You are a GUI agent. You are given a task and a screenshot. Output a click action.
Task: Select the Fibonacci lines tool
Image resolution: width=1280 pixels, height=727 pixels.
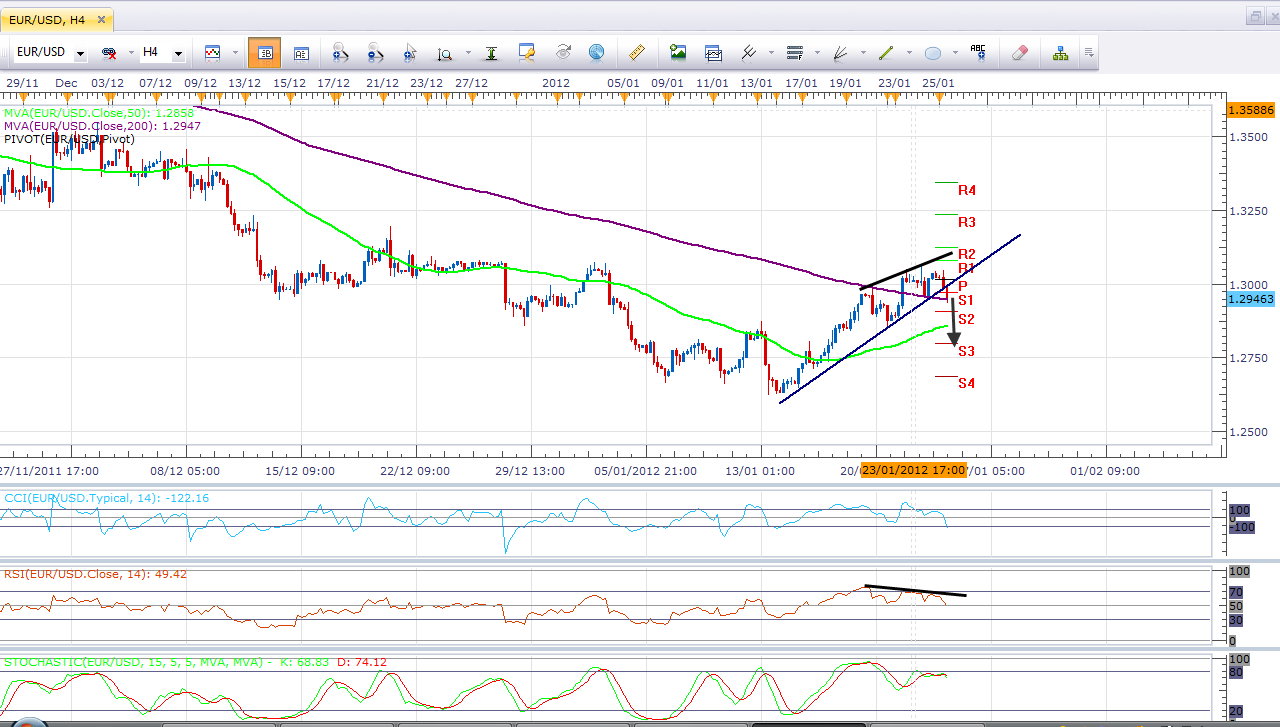tap(795, 53)
